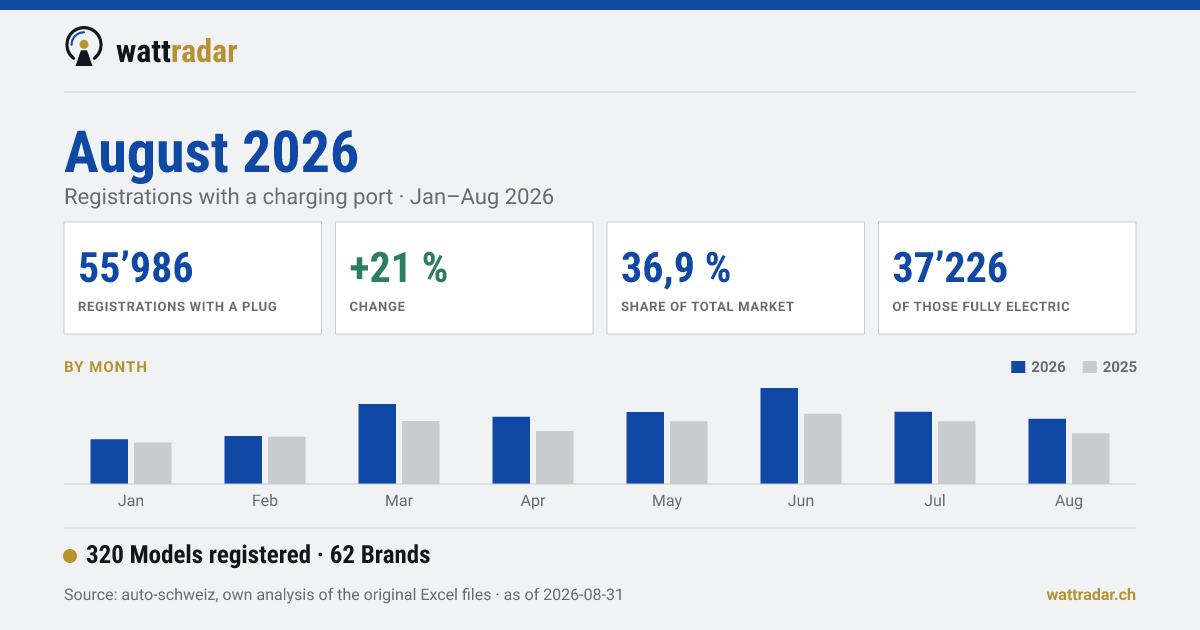The height and width of the screenshot is (630, 1200).
Task: Click the blue 2026 legend swatch
Action: tap(1018, 367)
